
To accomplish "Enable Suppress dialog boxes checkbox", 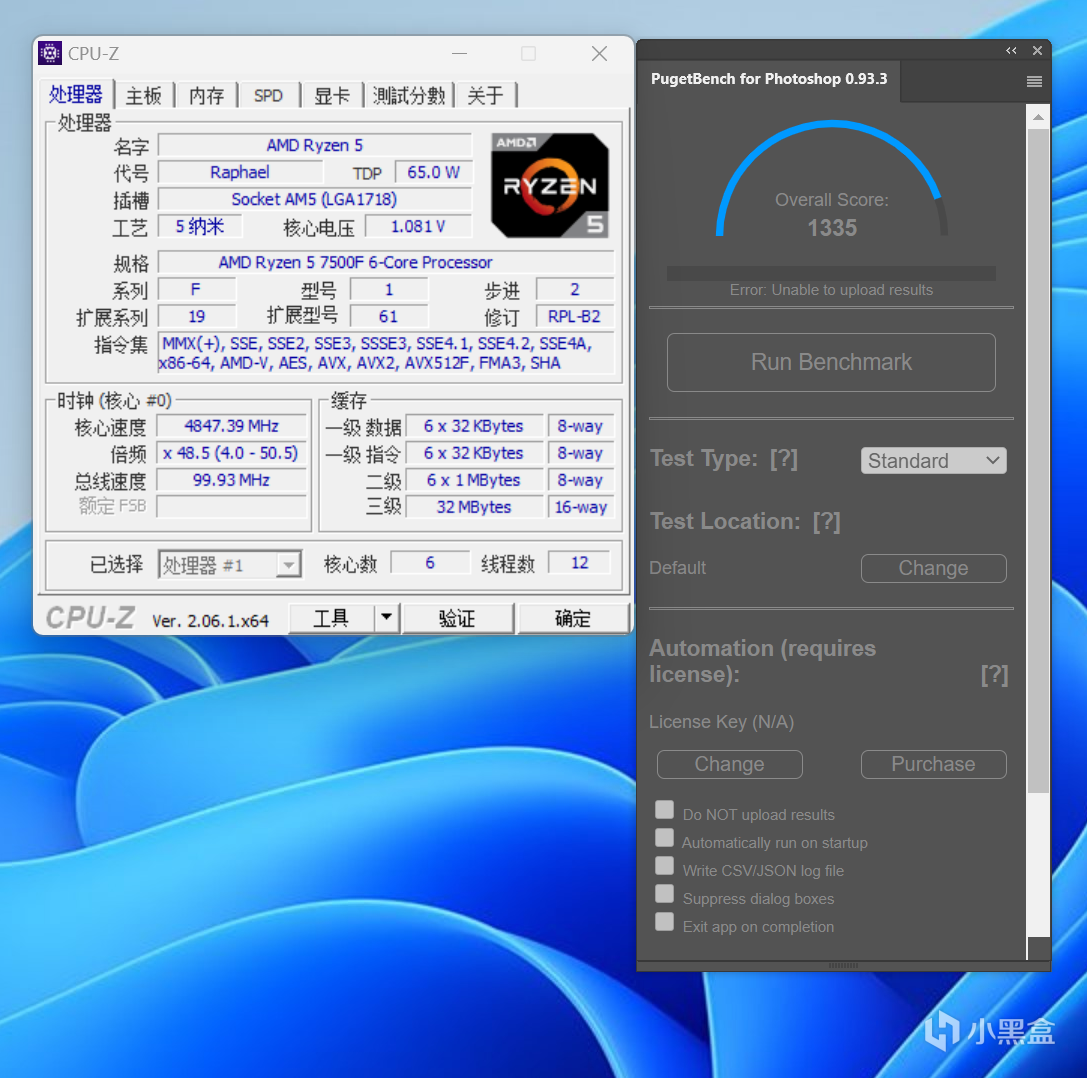I will tap(664, 894).
